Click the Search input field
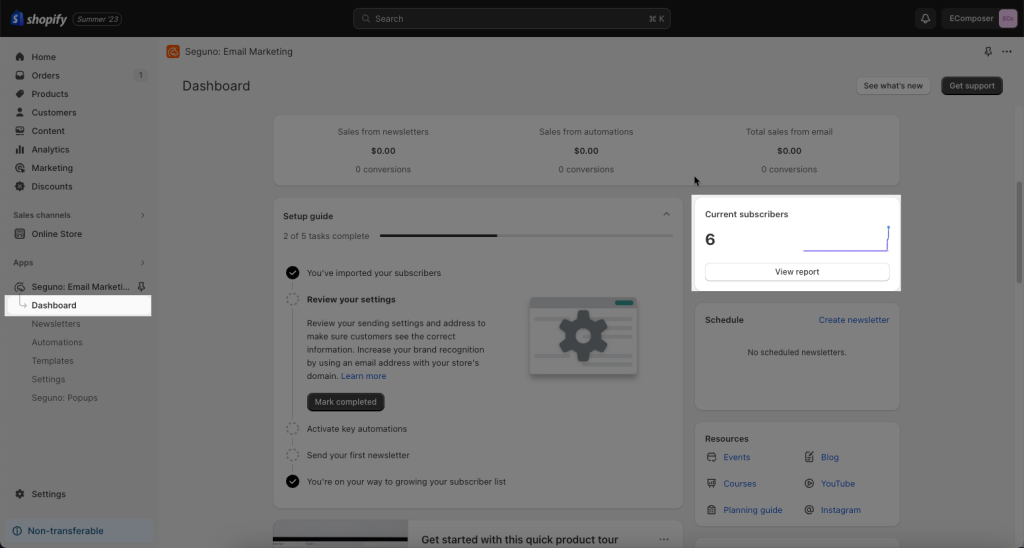Image resolution: width=1024 pixels, height=548 pixels. [512, 19]
